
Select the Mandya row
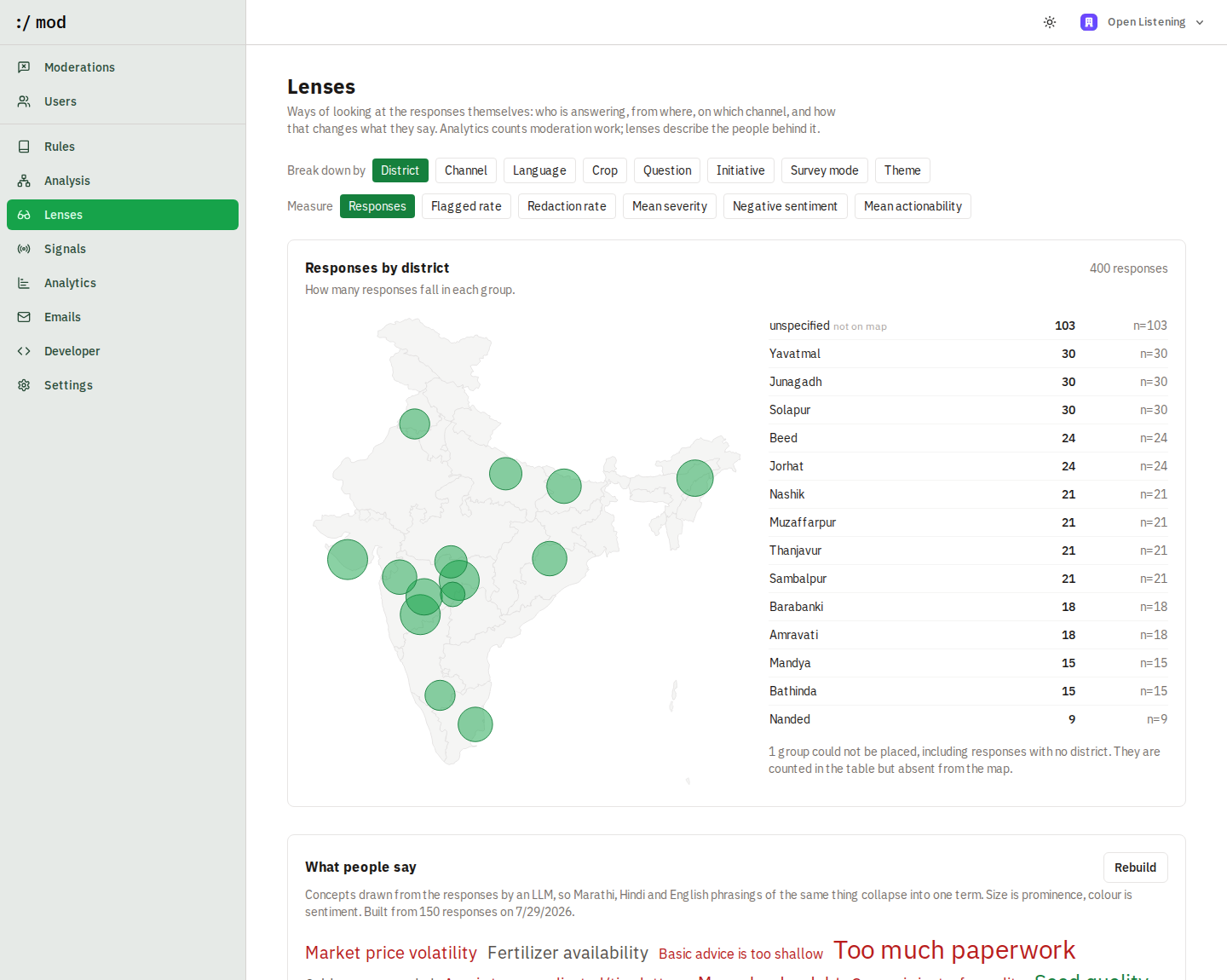pos(968,663)
